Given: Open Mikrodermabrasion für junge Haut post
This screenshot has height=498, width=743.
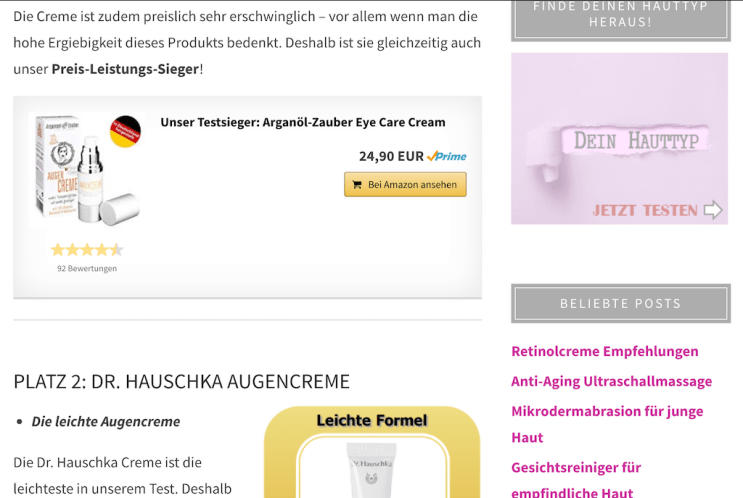Looking at the screenshot, I should click(x=607, y=424).
